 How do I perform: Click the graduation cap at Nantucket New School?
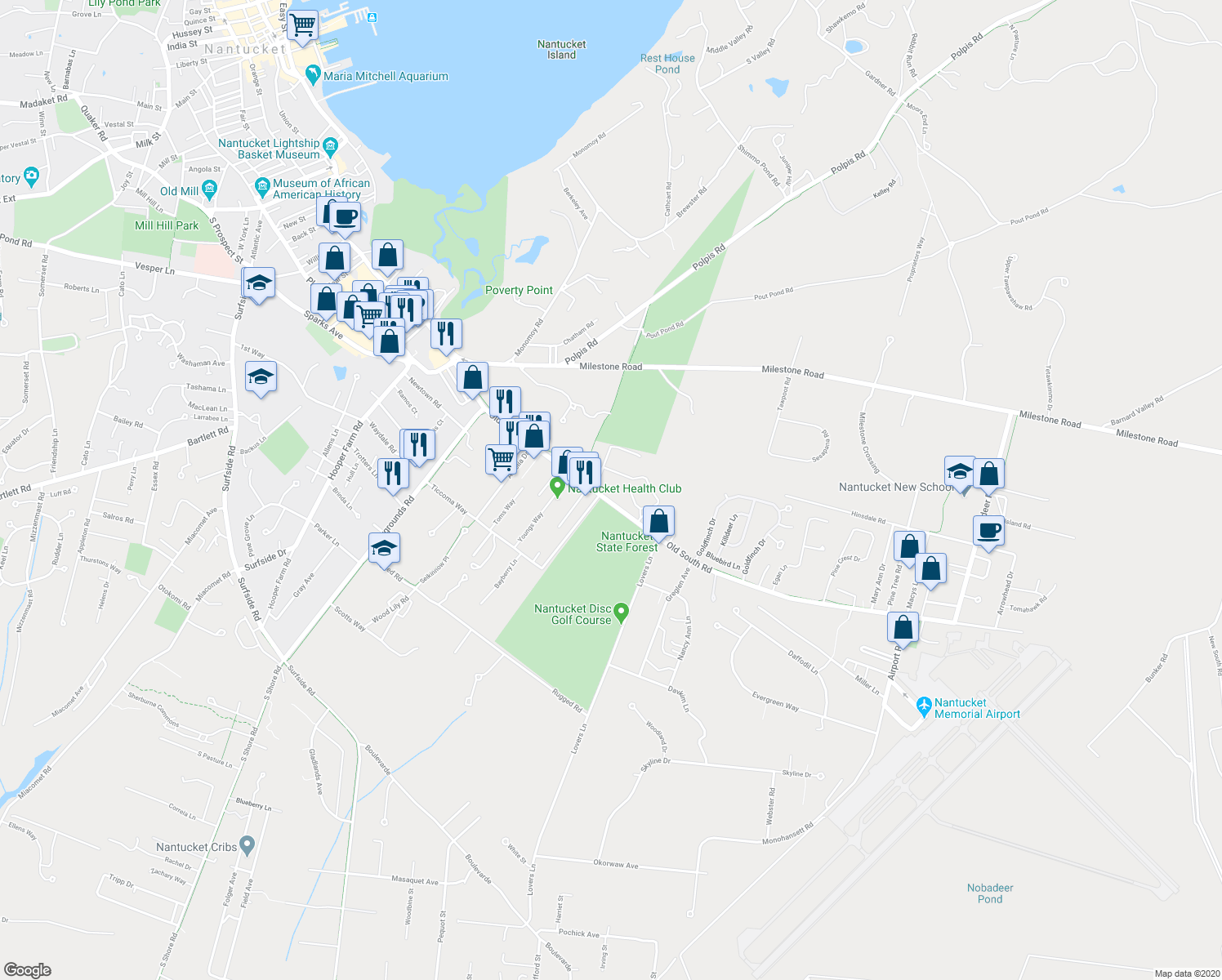[x=960, y=472]
